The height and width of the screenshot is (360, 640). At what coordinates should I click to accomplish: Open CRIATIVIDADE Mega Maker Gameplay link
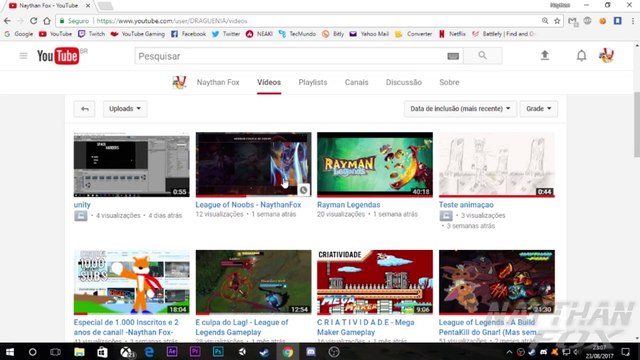[366, 327]
